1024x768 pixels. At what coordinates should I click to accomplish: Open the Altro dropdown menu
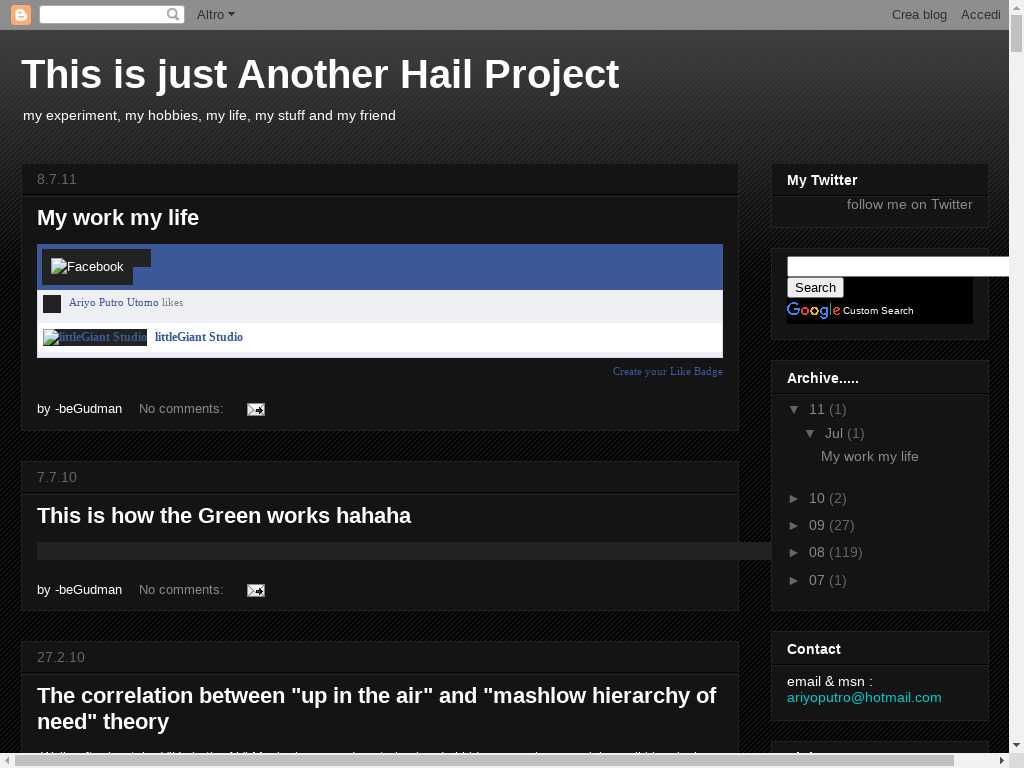click(215, 15)
